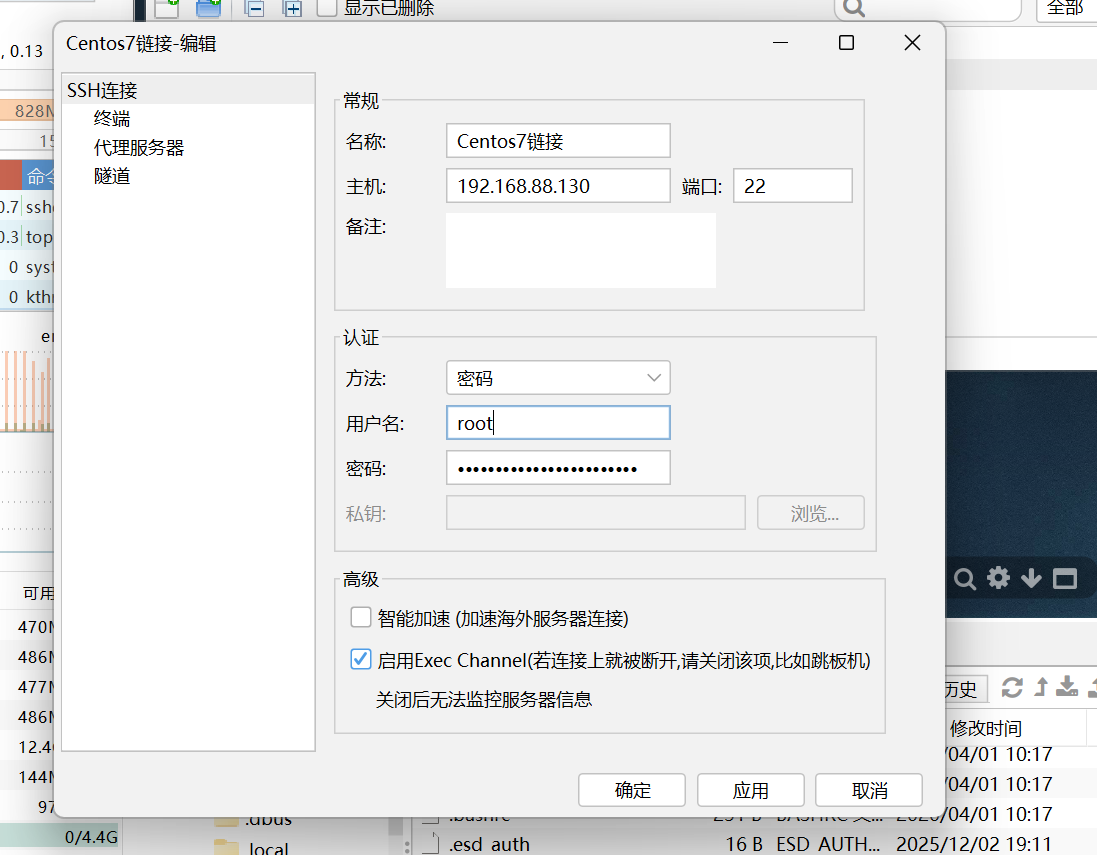Click the 应用 button

pos(751,790)
